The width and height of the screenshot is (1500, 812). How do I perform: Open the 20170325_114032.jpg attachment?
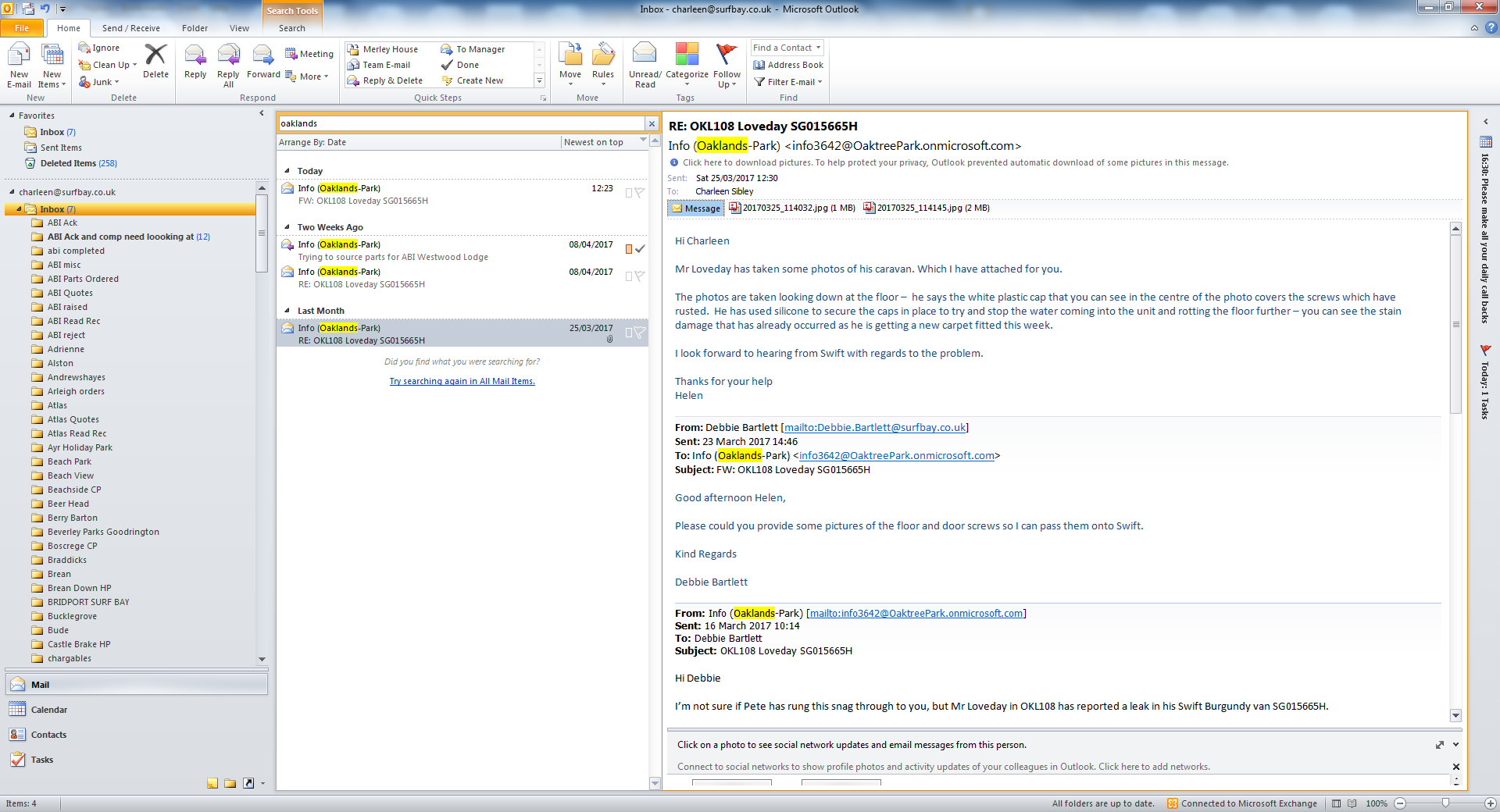pyautogui.click(x=784, y=208)
